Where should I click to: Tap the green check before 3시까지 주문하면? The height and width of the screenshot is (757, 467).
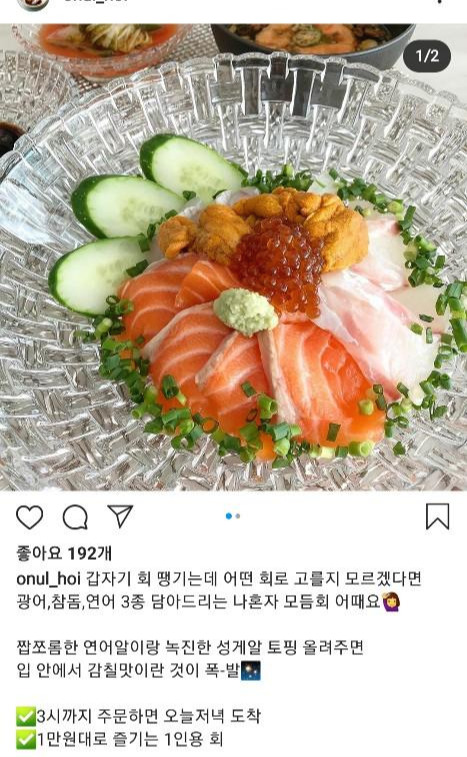pos(26,716)
